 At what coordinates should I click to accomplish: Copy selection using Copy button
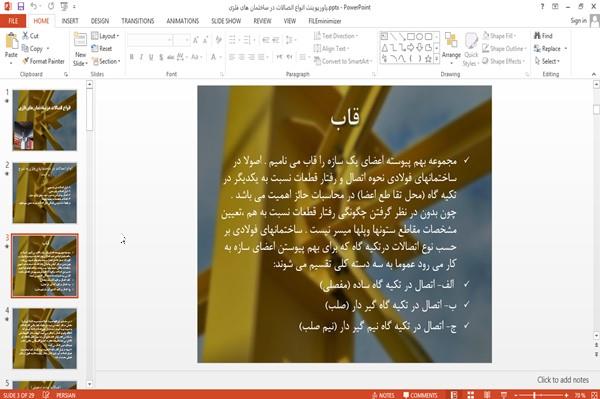click(32, 49)
